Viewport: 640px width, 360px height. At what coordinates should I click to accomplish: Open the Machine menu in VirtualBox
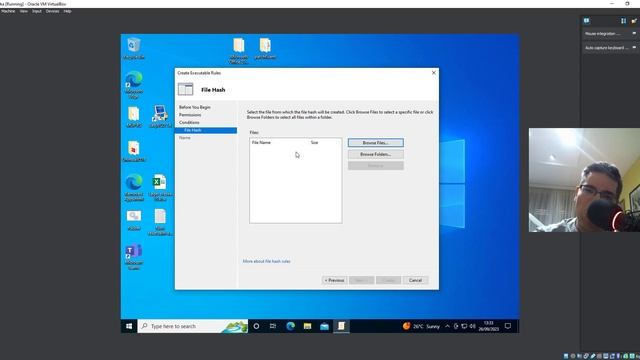[8, 11]
